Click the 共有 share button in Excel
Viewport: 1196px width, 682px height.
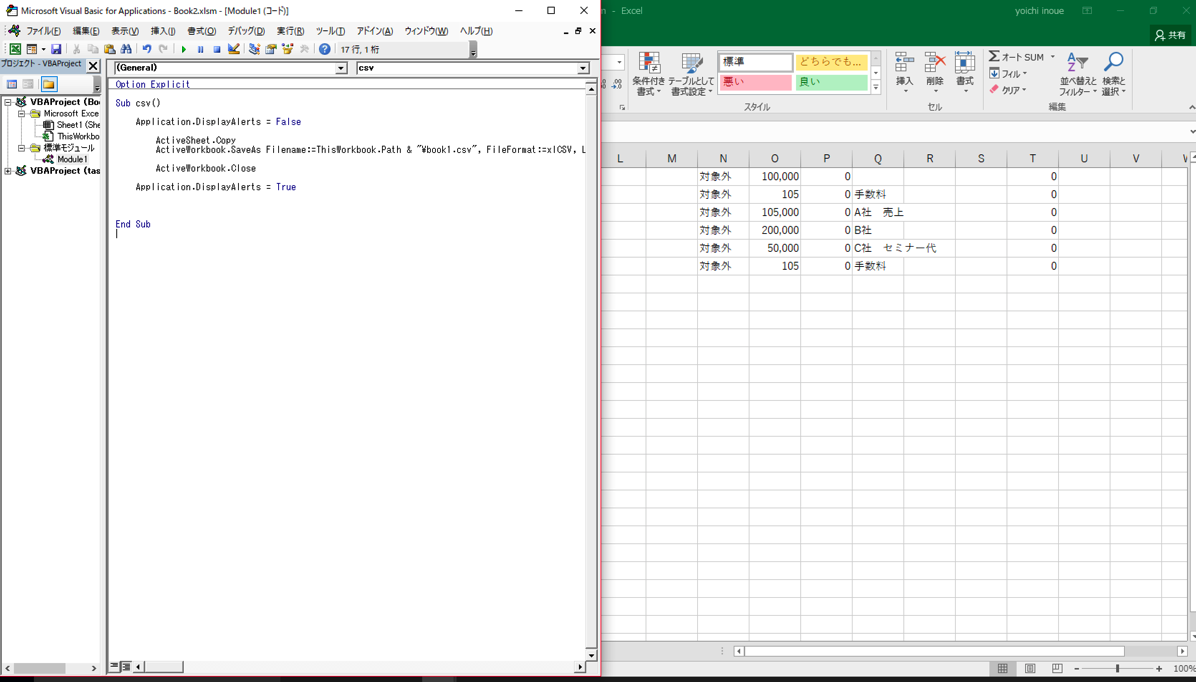[1171, 35]
